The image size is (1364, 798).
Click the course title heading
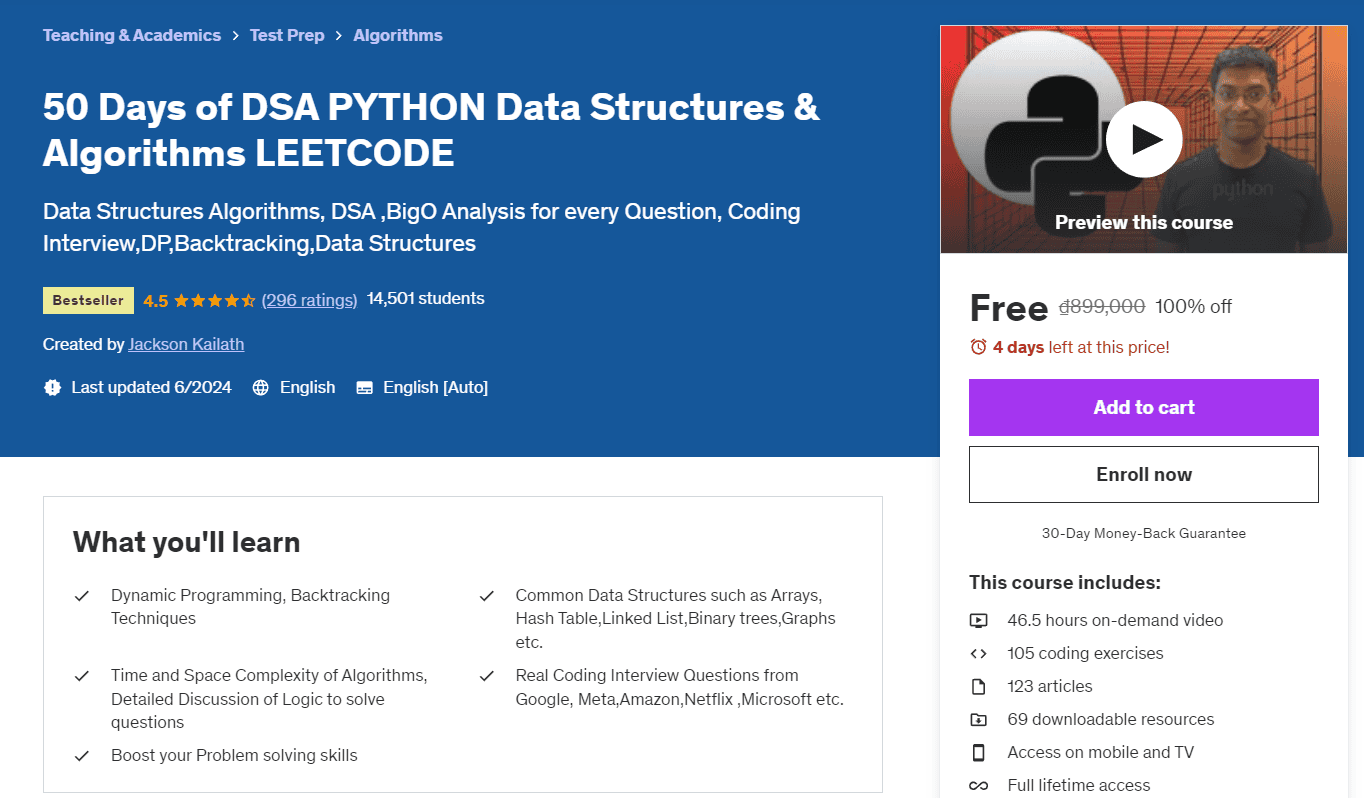point(431,130)
